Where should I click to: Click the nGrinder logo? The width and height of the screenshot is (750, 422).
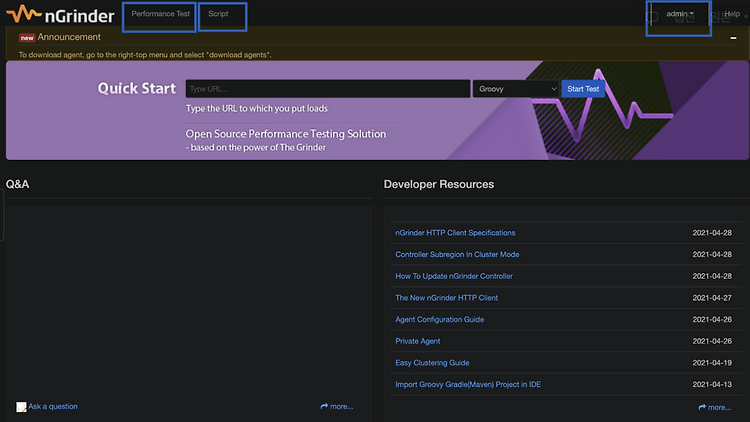click(60, 14)
